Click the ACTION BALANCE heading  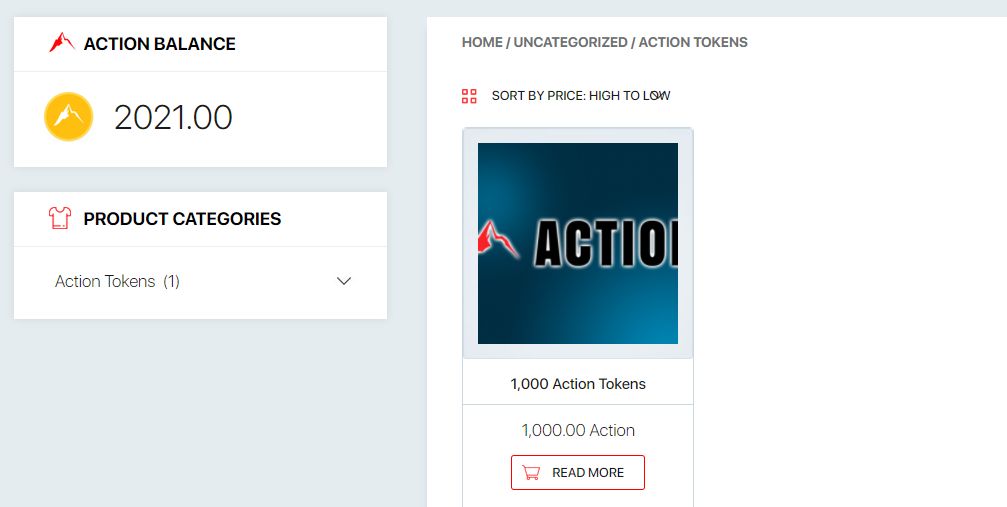[x=160, y=44]
